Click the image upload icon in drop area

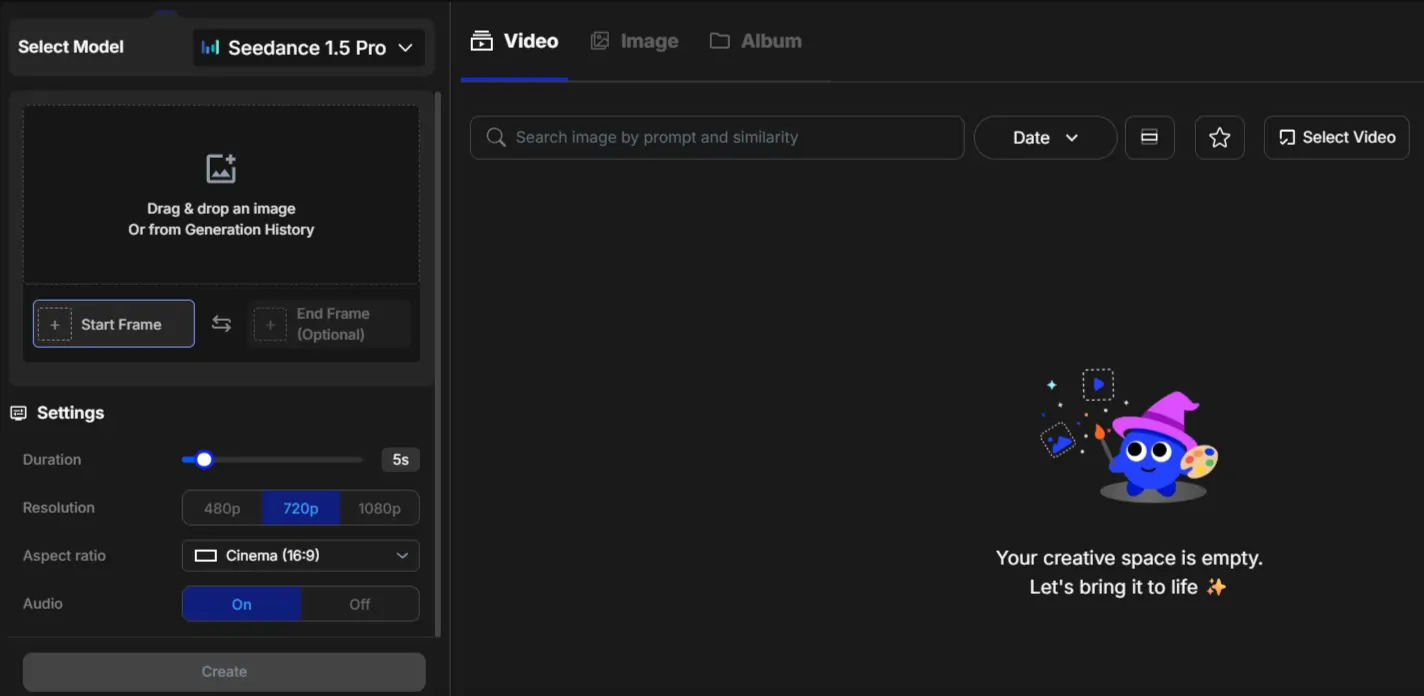221,168
